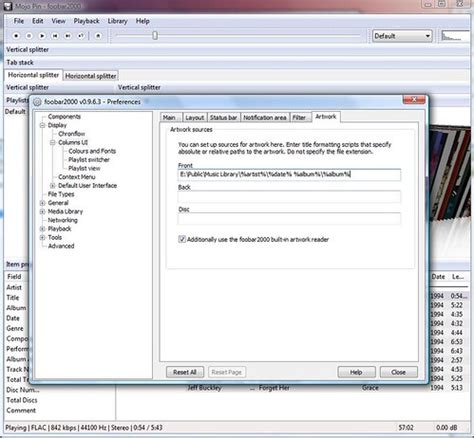The width and height of the screenshot is (474, 438).
Task: Select Playlist switcher tree item
Action: (89, 160)
